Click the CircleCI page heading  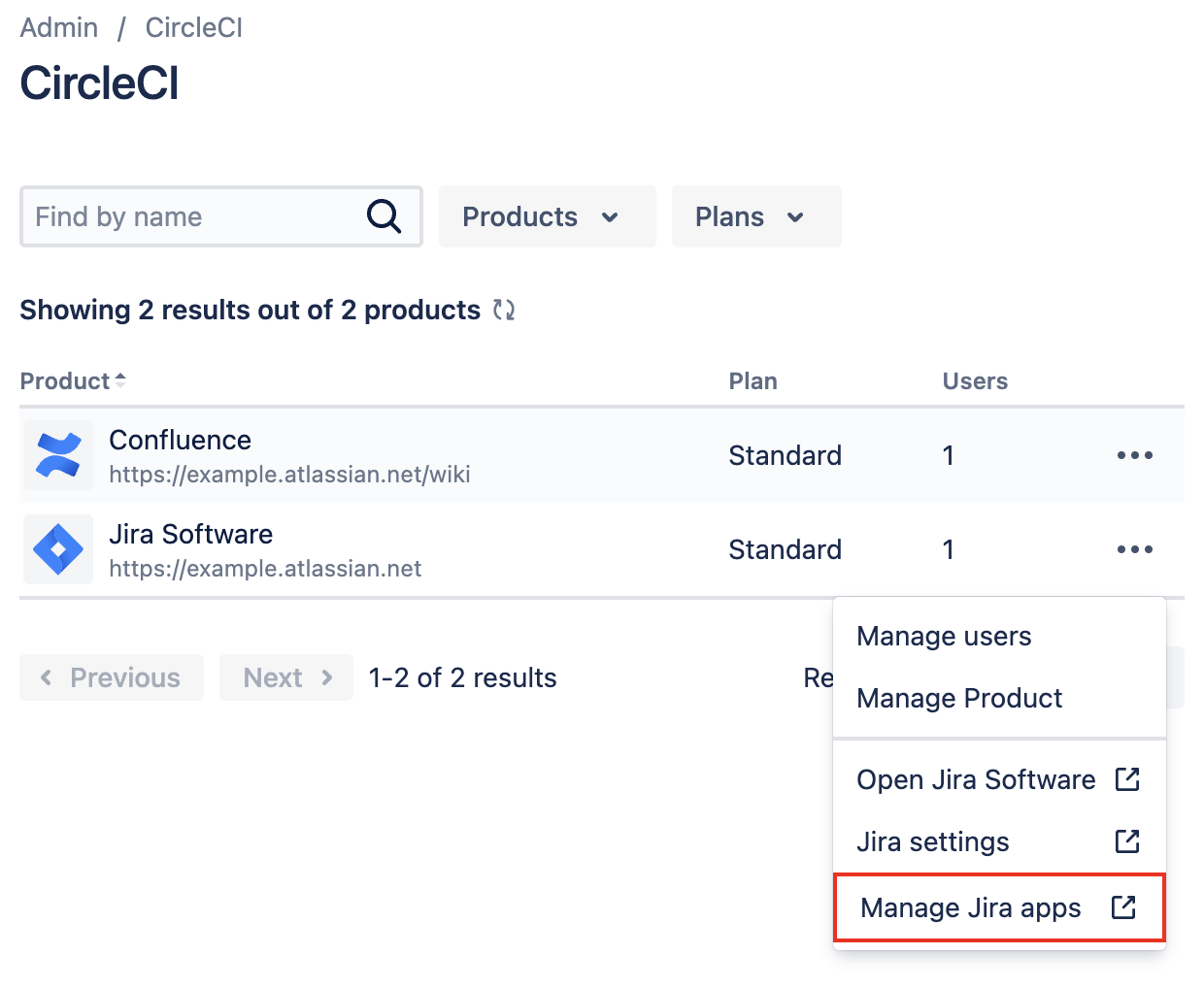99,82
